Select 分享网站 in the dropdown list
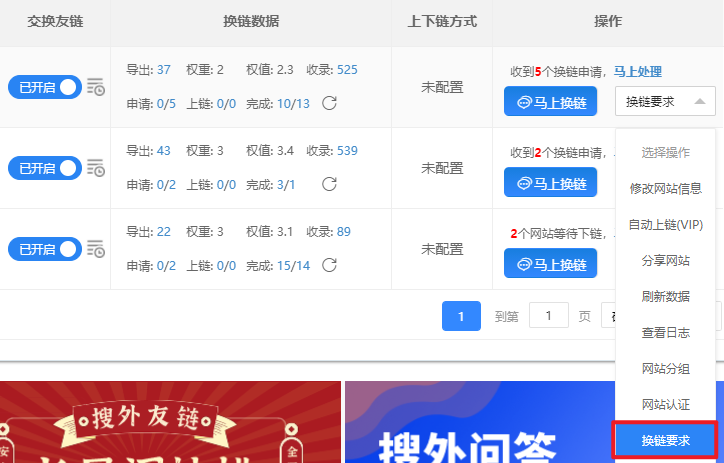 tap(665, 260)
